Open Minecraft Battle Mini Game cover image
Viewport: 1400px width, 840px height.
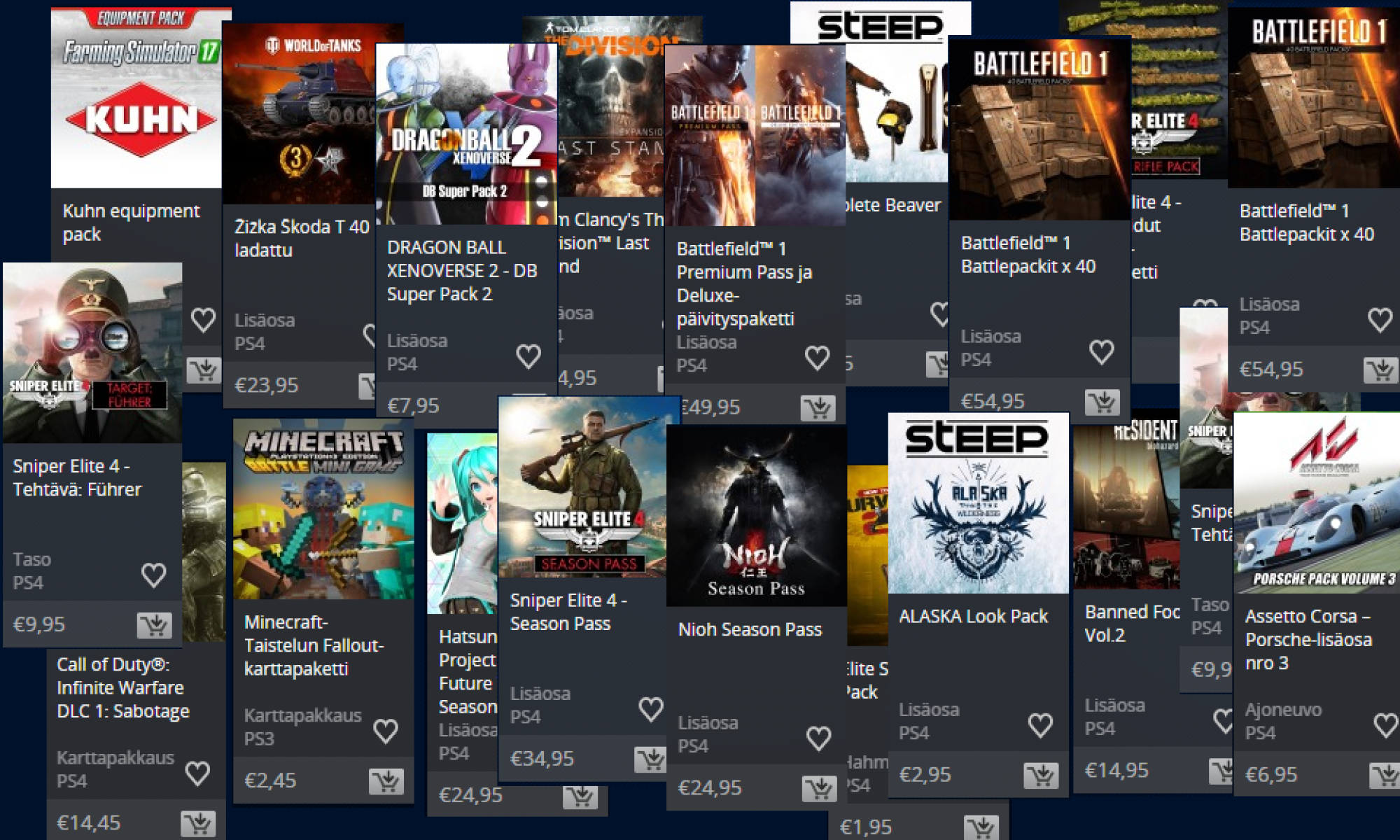pos(323,509)
